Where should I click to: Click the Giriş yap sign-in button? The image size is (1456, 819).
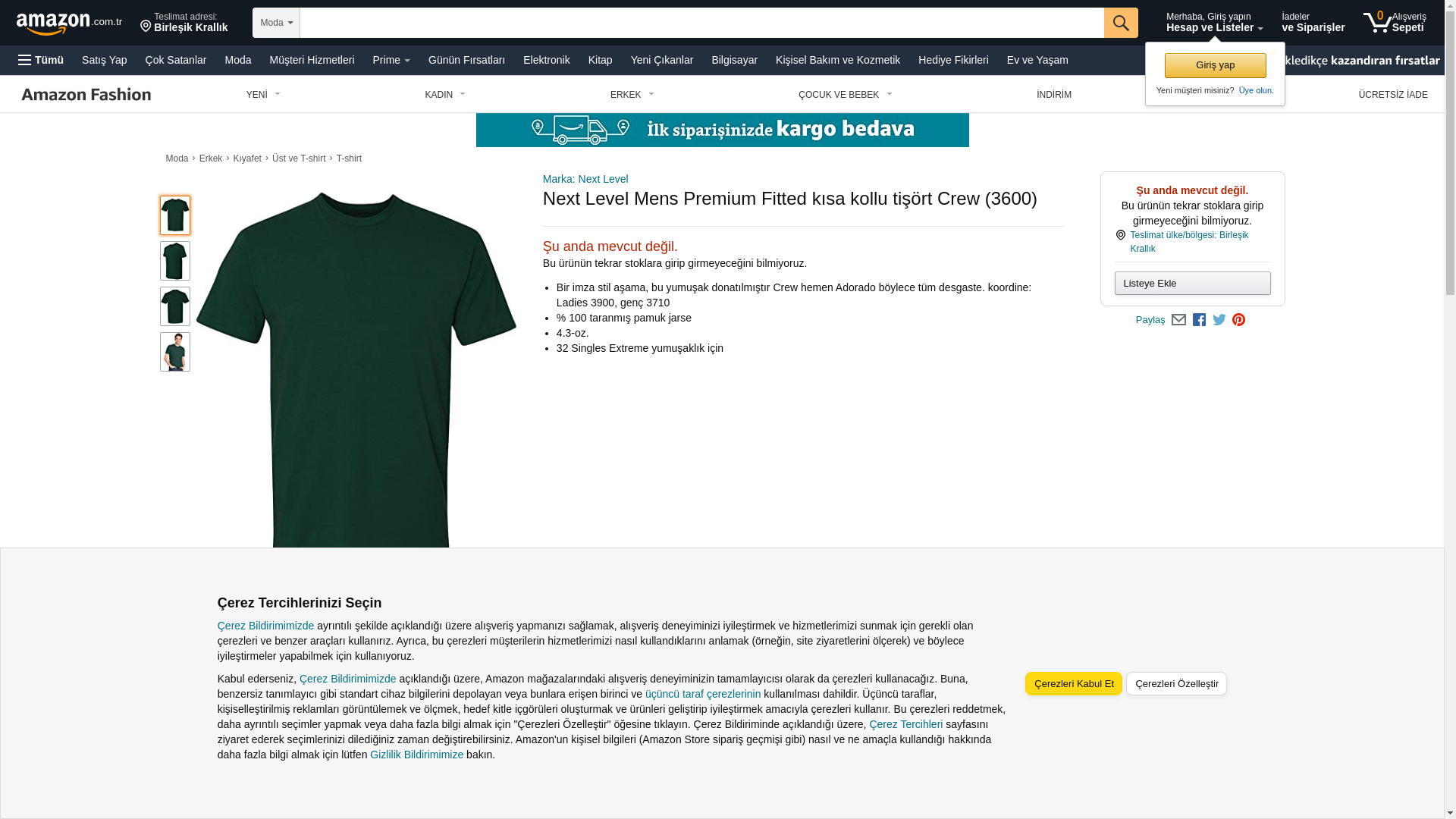point(1215,65)
